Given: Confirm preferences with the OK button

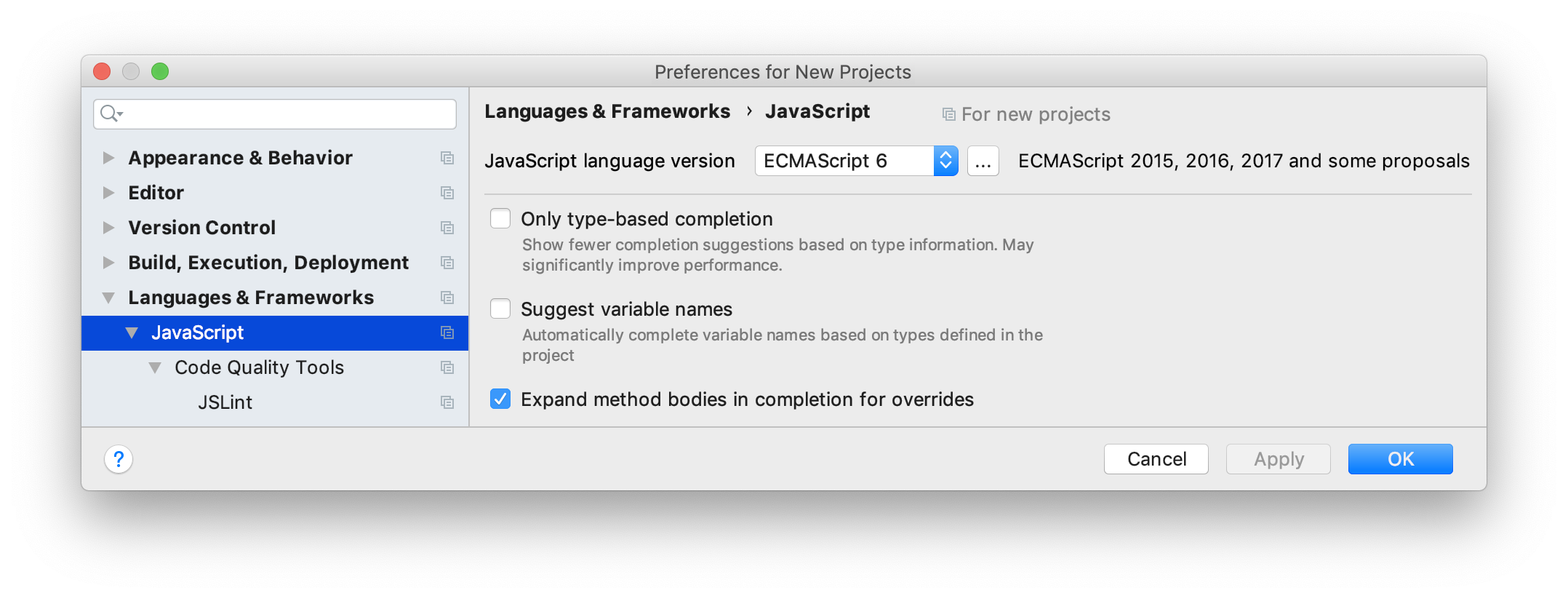Looking at the screenshot, I should coord(1400,459).
